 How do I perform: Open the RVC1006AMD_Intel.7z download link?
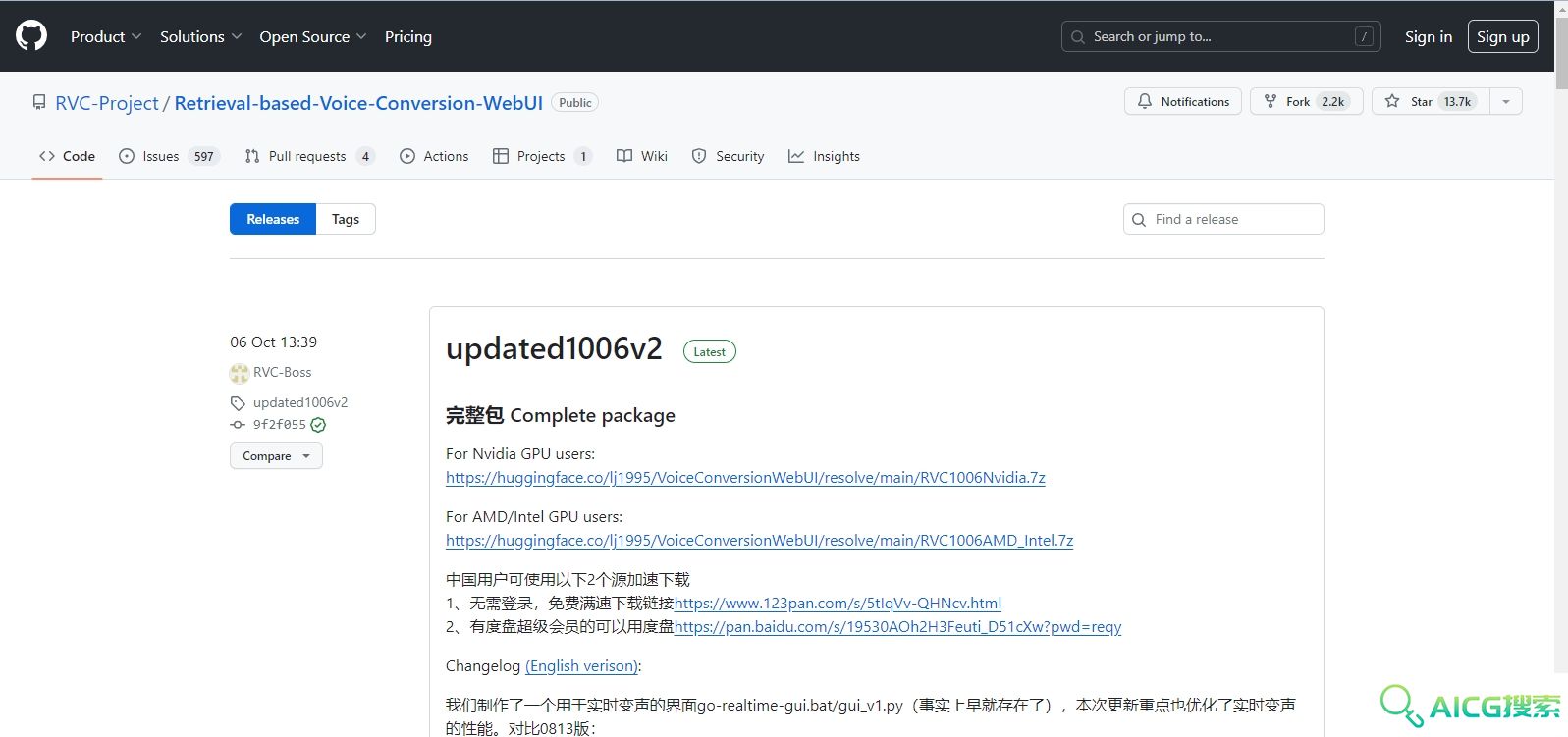pos(759,541)
